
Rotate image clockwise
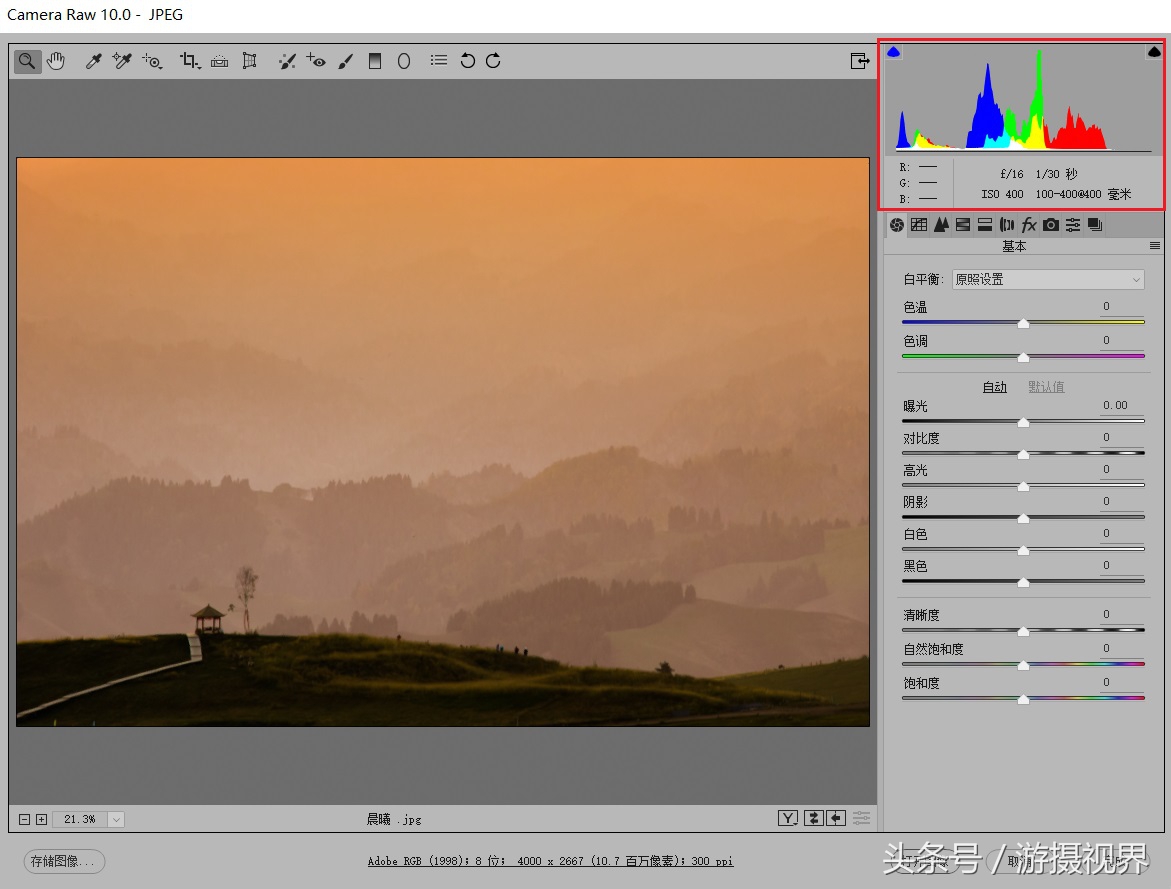point(493,61)
